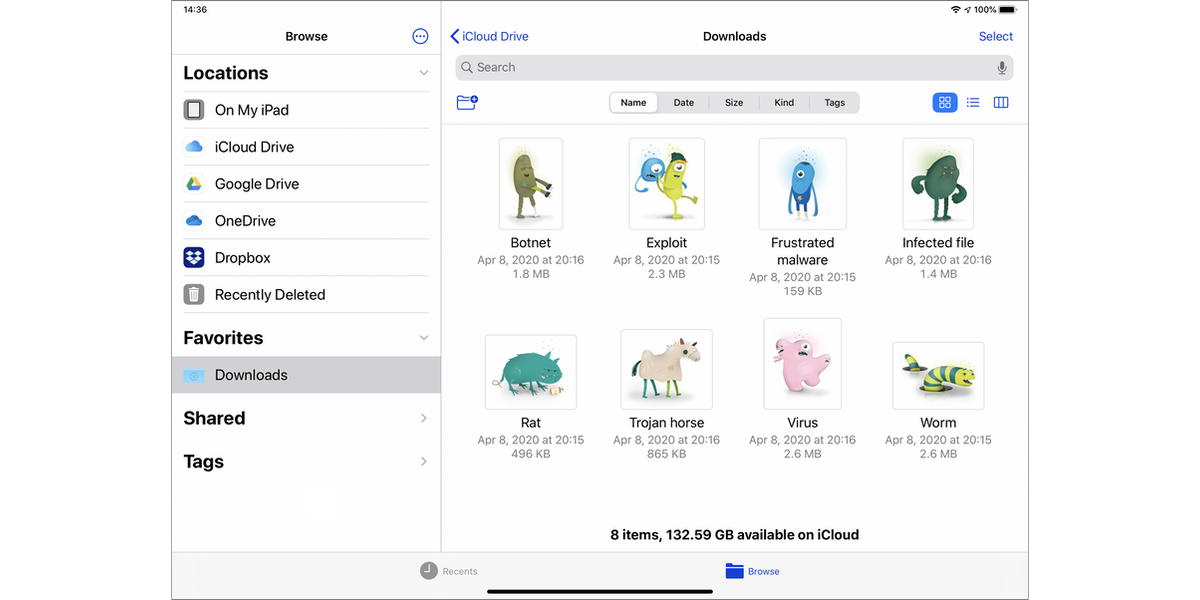The height and width of the screenshot is (600, 1200).
Task: Expand the Shared section
Action: coord(424,418)
